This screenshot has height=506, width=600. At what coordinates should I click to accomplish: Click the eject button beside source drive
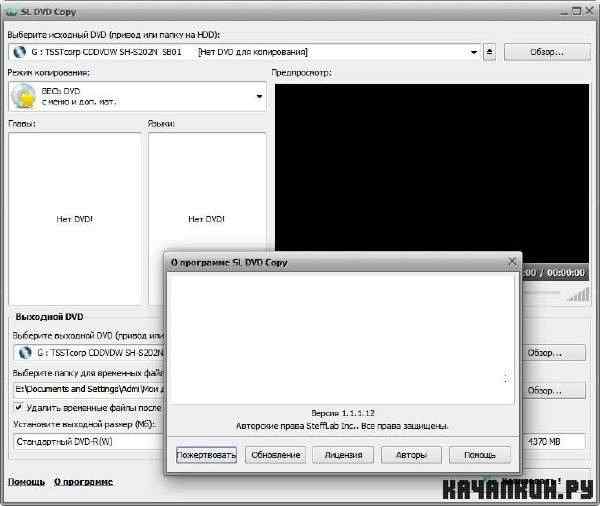click(489, 52)
